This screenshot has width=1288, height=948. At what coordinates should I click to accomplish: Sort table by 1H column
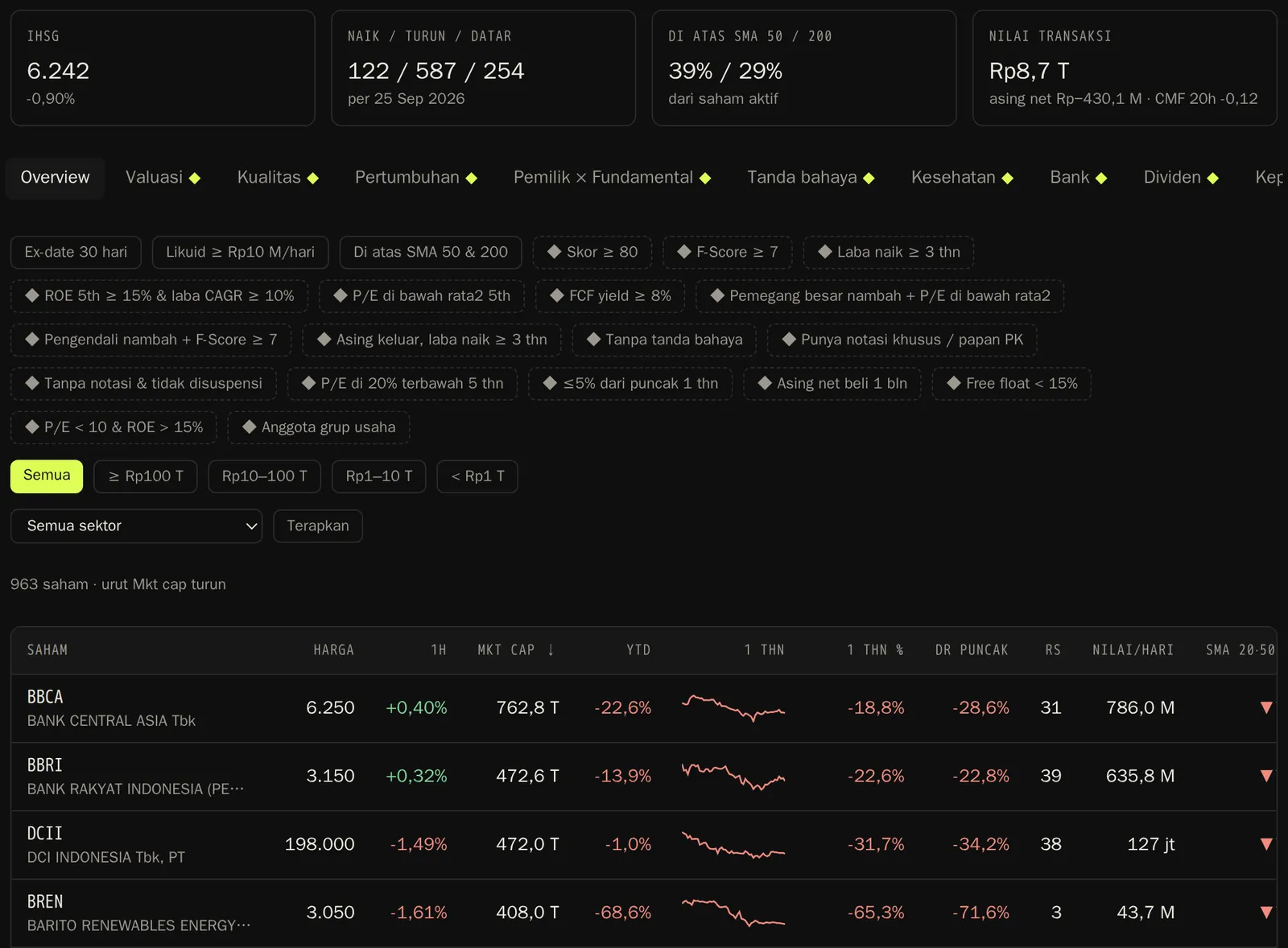pyautogui.click(x=439, y=649)
